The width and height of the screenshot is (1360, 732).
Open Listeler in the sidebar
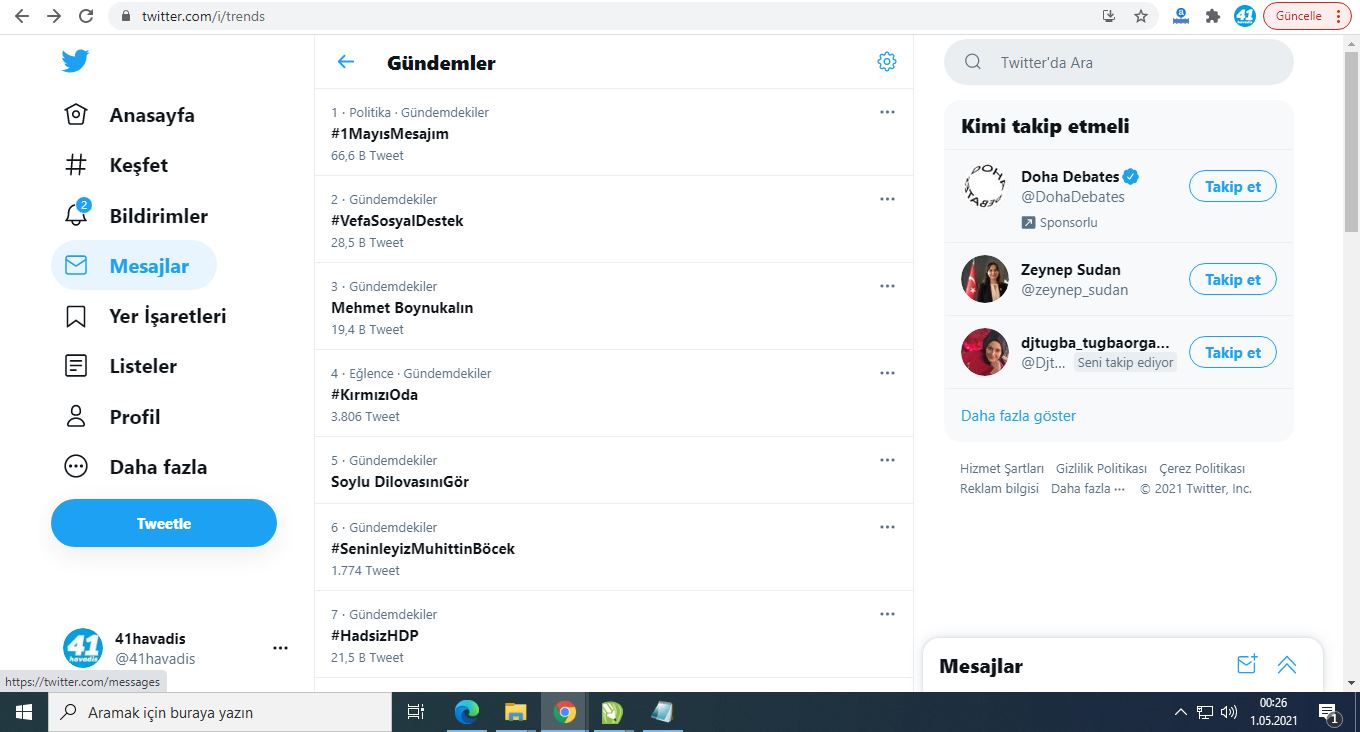point(120,366)
